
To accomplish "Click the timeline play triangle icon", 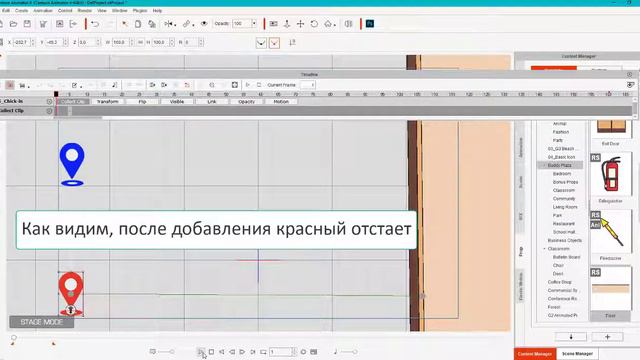I will click(x=247, y=85).
